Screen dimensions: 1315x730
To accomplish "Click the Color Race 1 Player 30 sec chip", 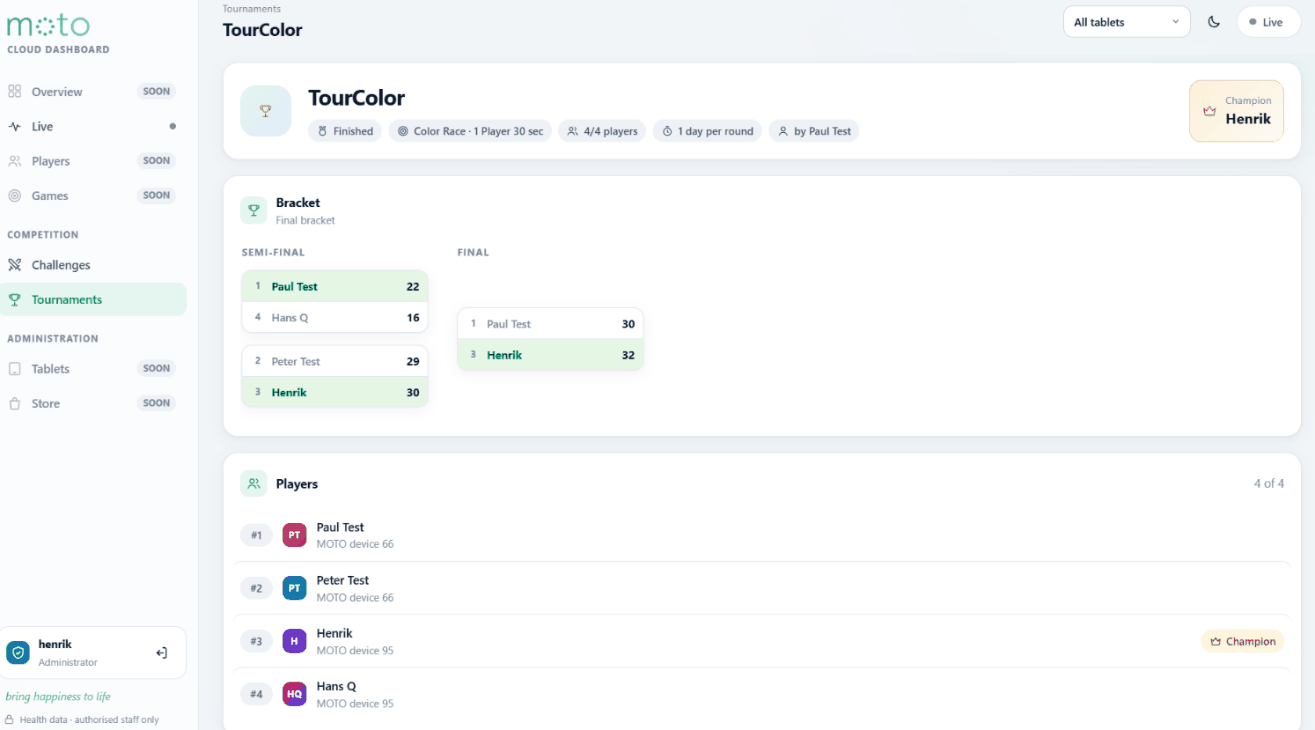I will pyautogui.click(x=470, y=131).
